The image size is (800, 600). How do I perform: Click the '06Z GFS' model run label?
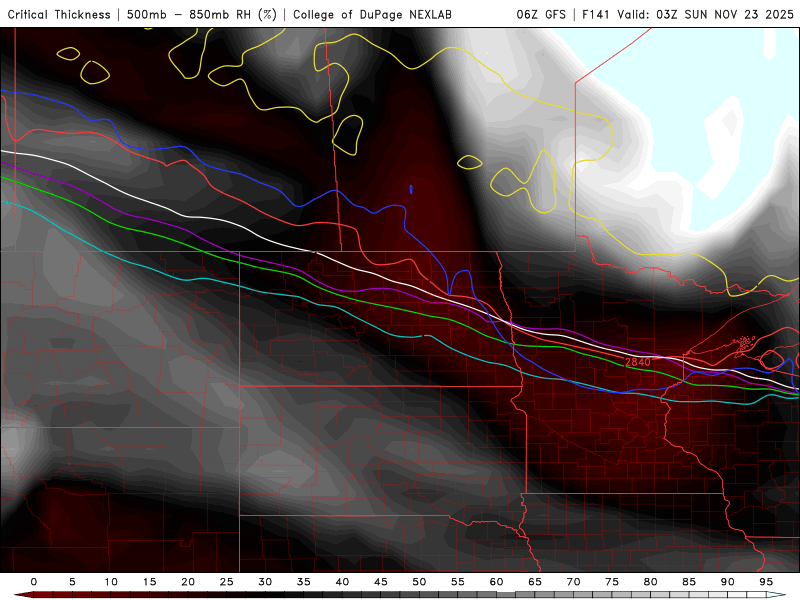pyautogui.click(x=541, y=14)
